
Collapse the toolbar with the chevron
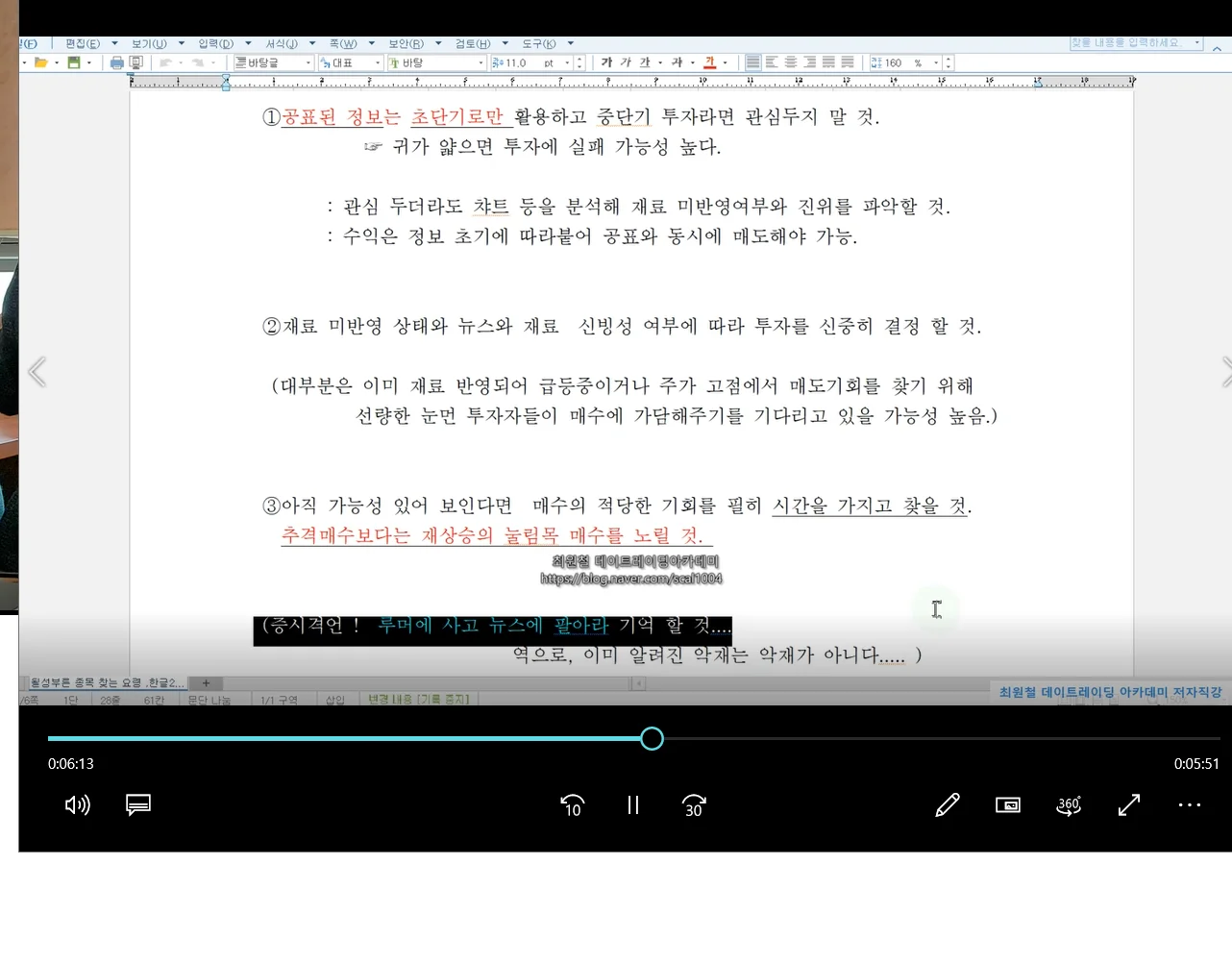pyautogui.click(x=1217, y=47)
